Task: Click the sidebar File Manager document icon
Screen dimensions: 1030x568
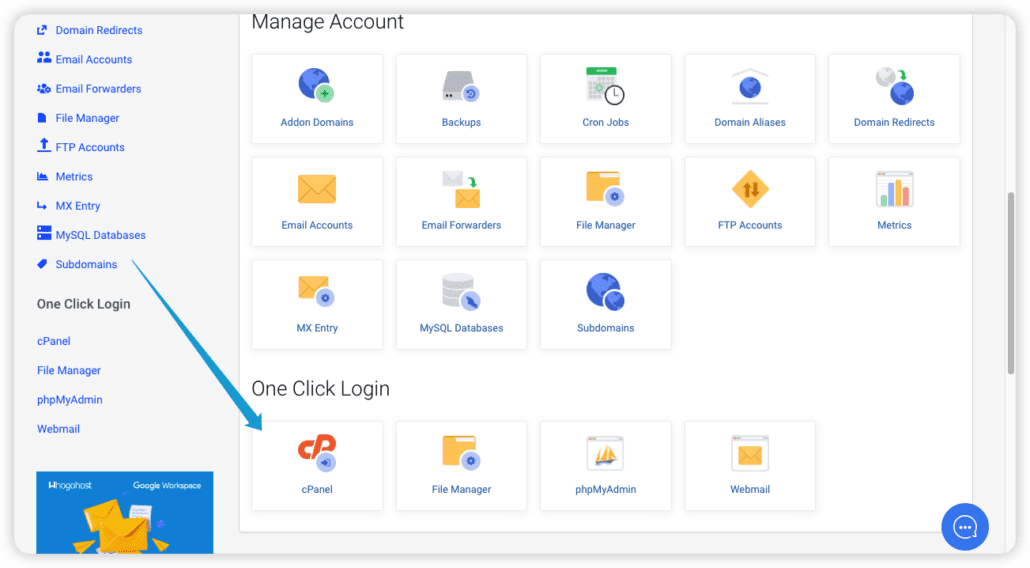Action: 42,118
